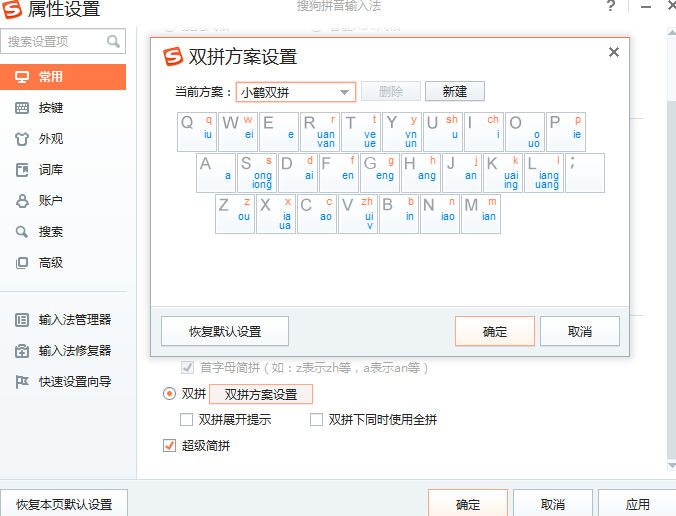The width and height of the screenshot is (676, 516).
Task: Uncheck 超级简拼 checkbox
Action: (169, 446)
